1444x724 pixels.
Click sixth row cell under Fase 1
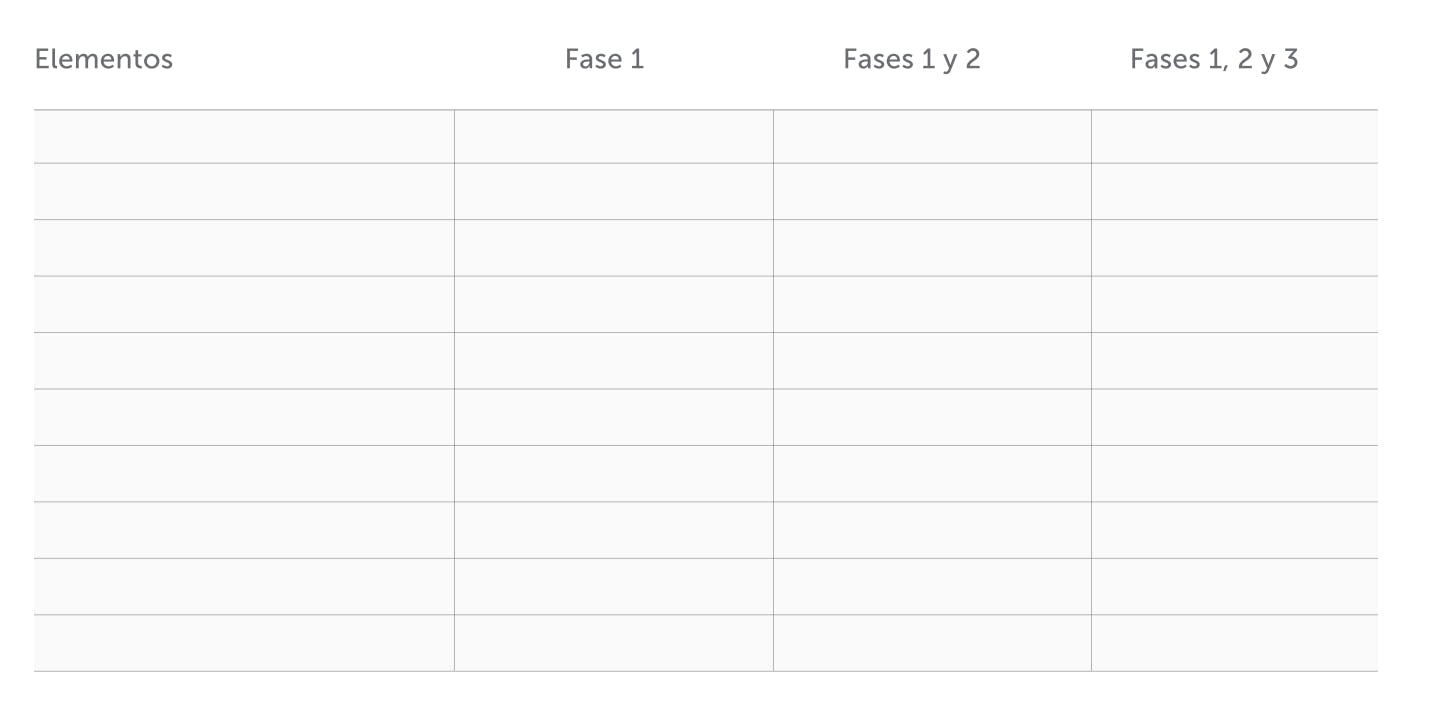click(x=613, y=417)
